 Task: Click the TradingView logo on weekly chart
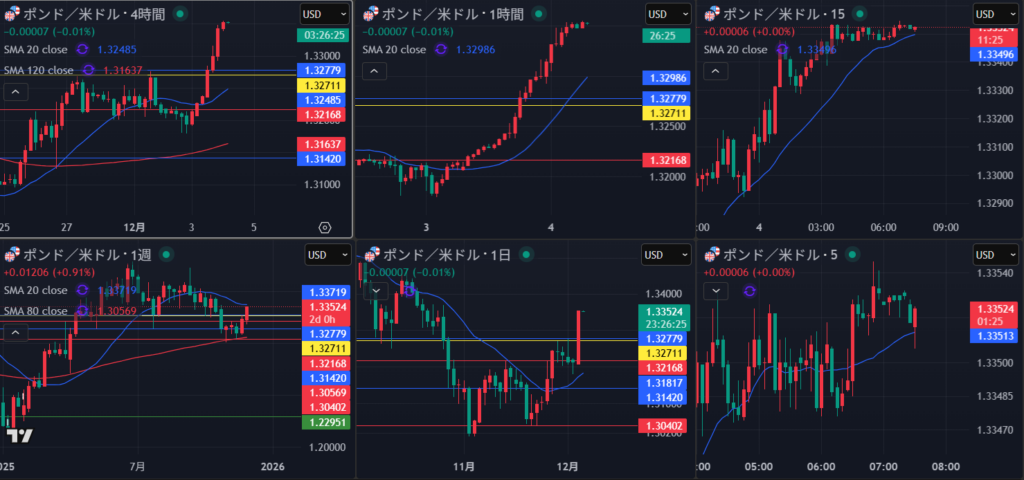[x=18, y=435]
